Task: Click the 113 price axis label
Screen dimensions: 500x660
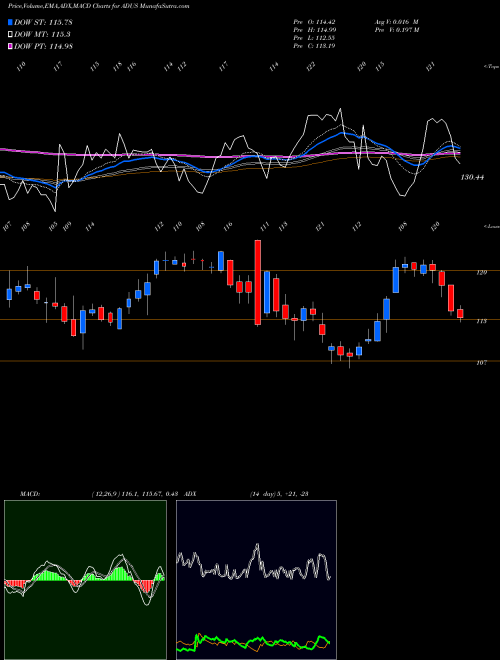Action: (482, 321)
